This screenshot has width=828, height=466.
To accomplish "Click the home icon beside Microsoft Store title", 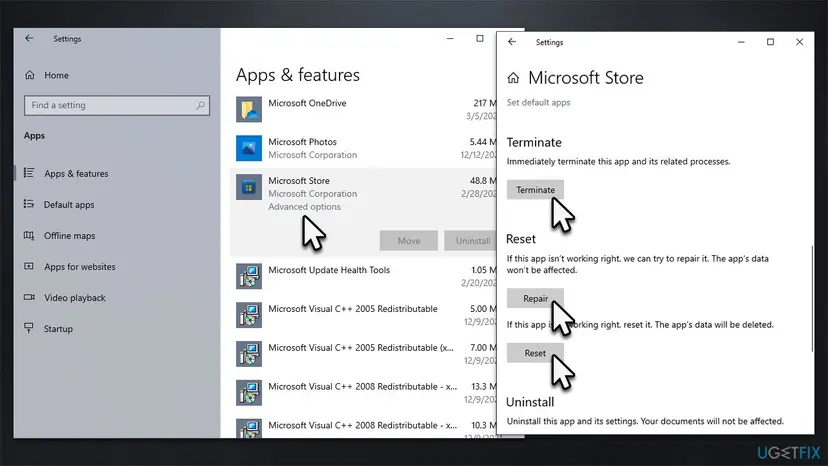I will point(513,78).
